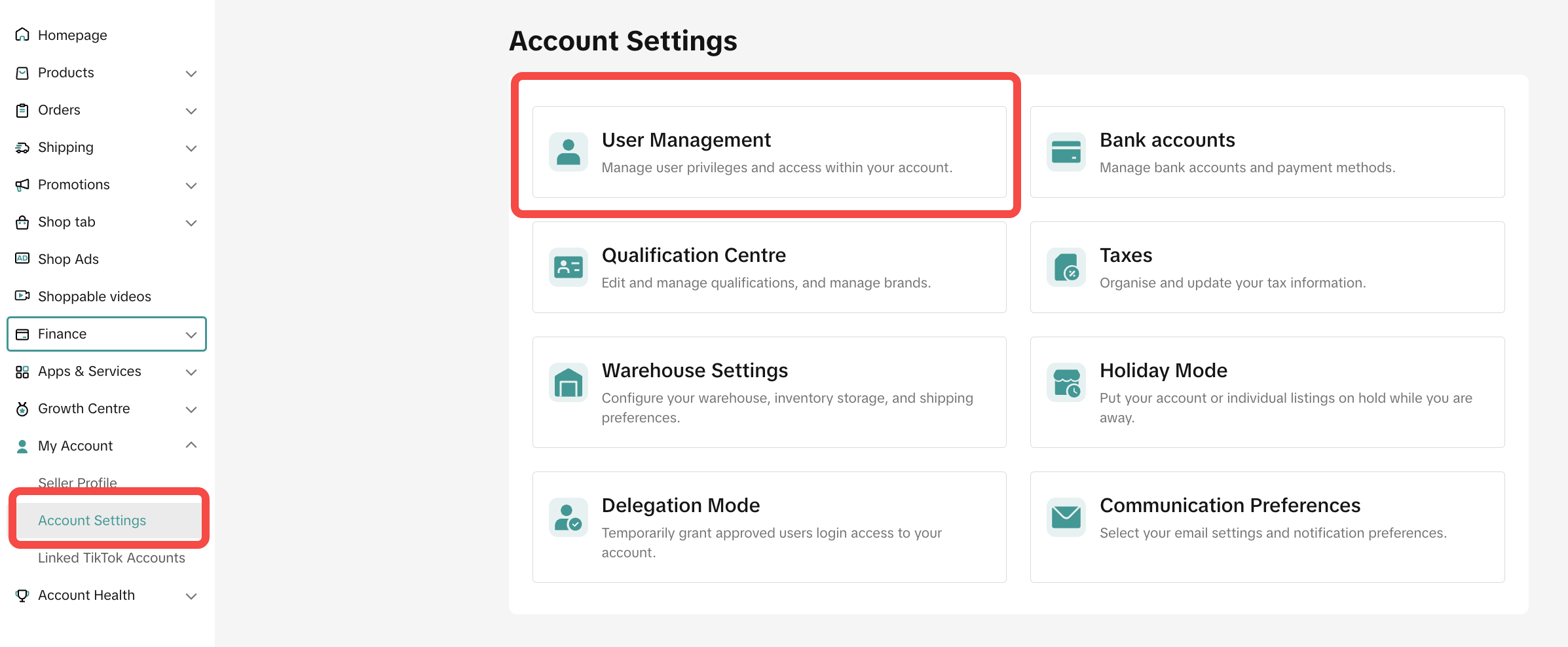Screen dimensions: 1568x647
Task: Select Account Settings under My Account
Action: (92, 521)
